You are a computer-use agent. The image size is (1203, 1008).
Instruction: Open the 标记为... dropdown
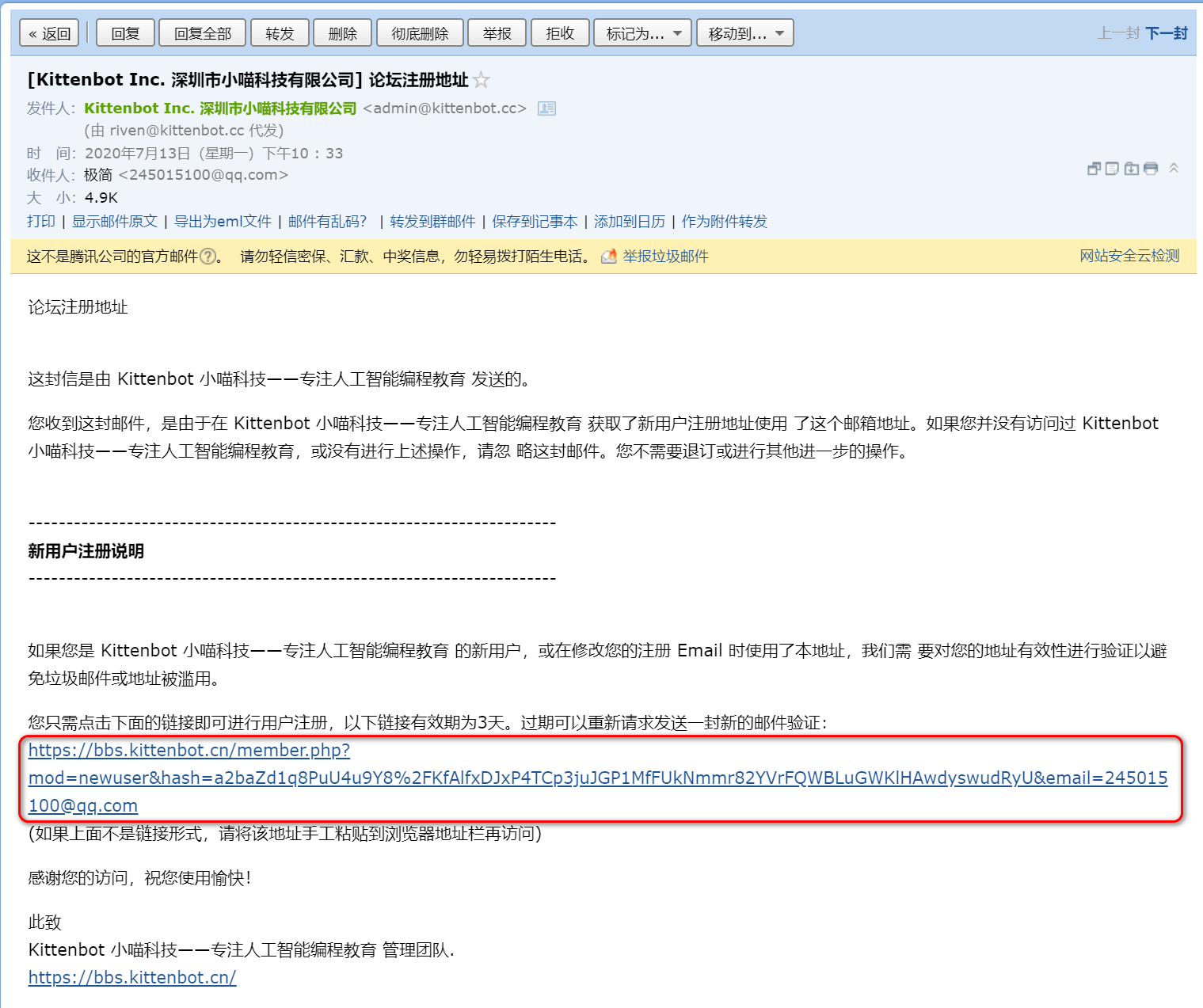[x=643, y=33]
